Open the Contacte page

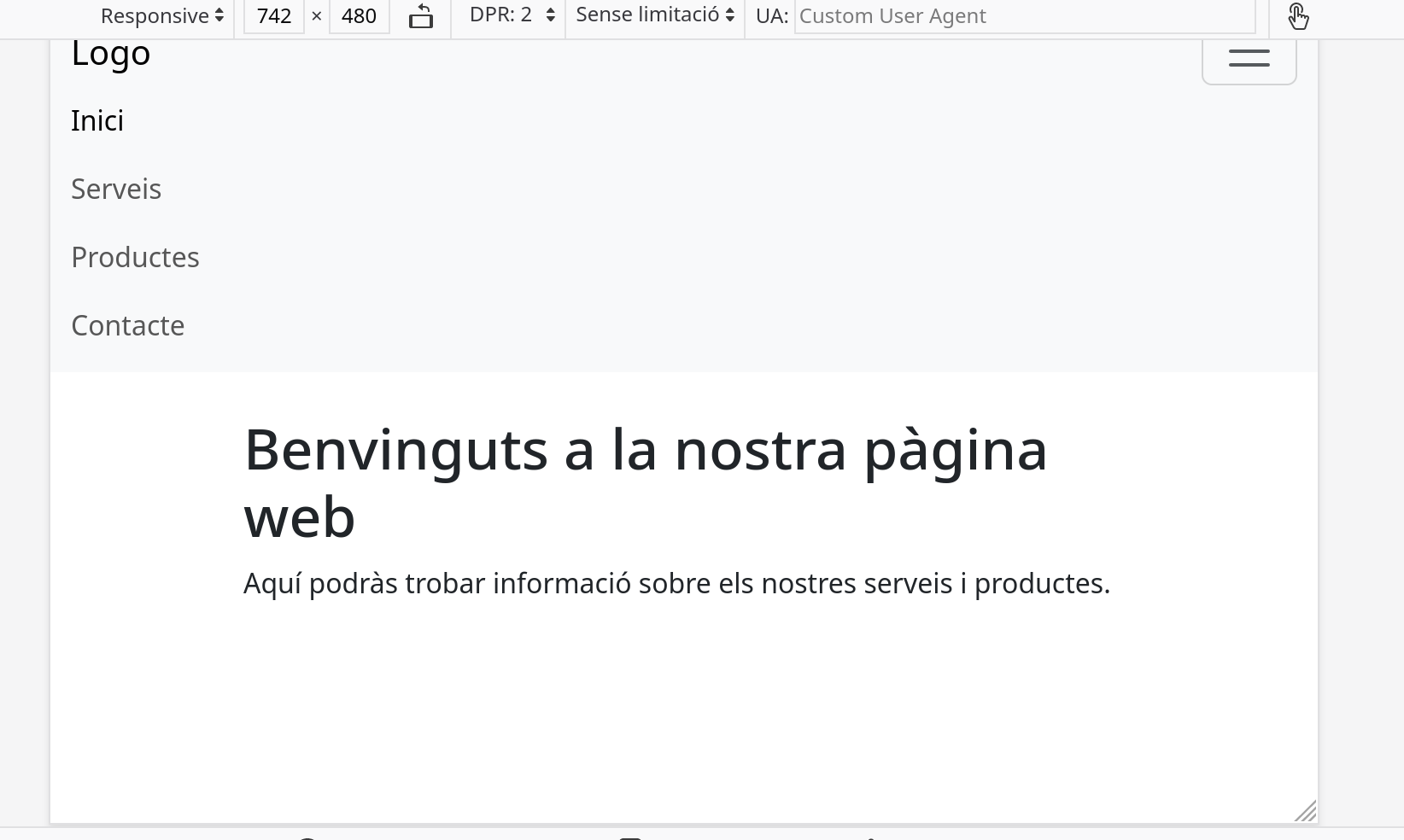[128, 325]
